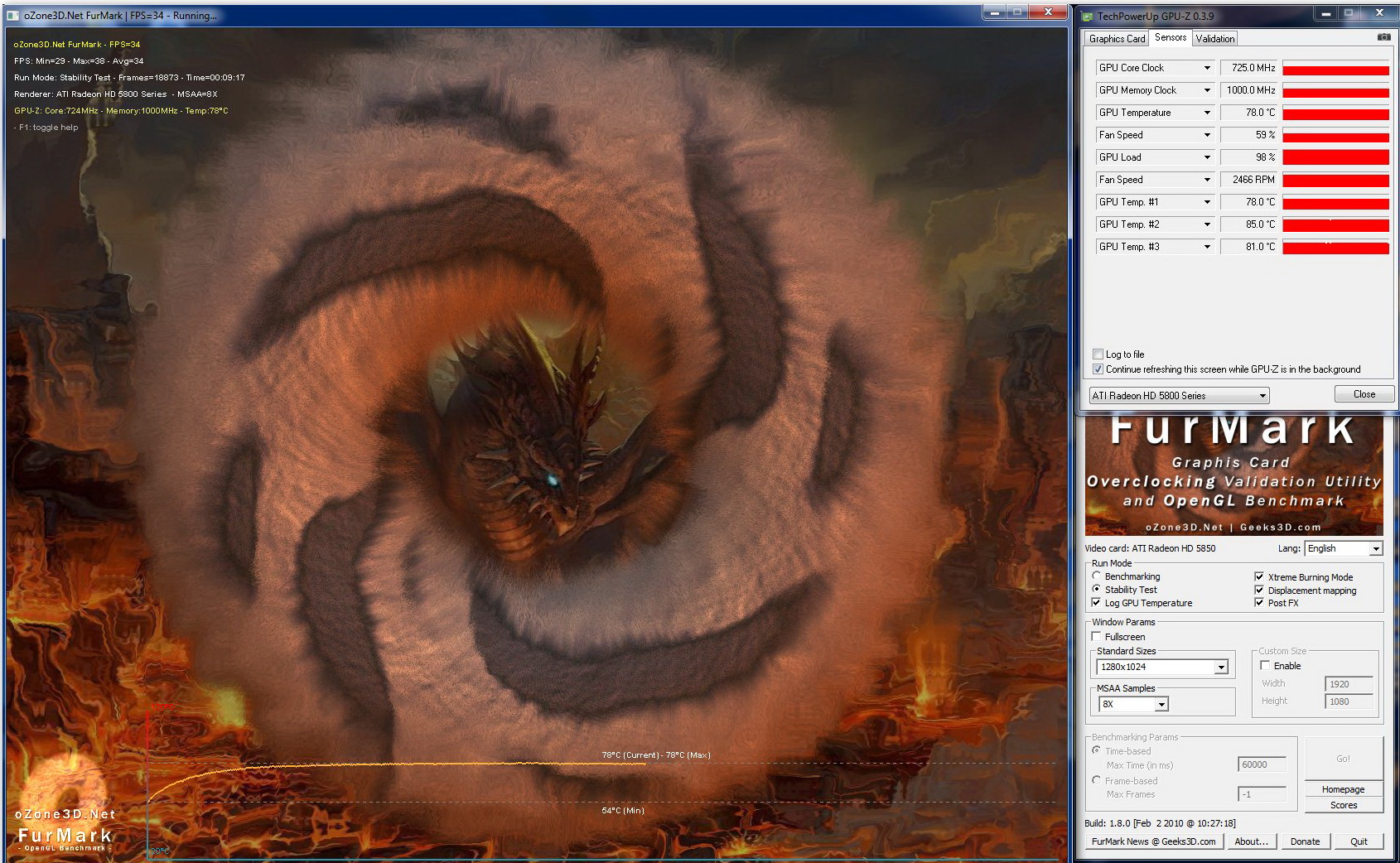The width and height of the screenshot is (1400, 863).
Task: Click the Build: 1.8.0 version text
Action: 1160,823
